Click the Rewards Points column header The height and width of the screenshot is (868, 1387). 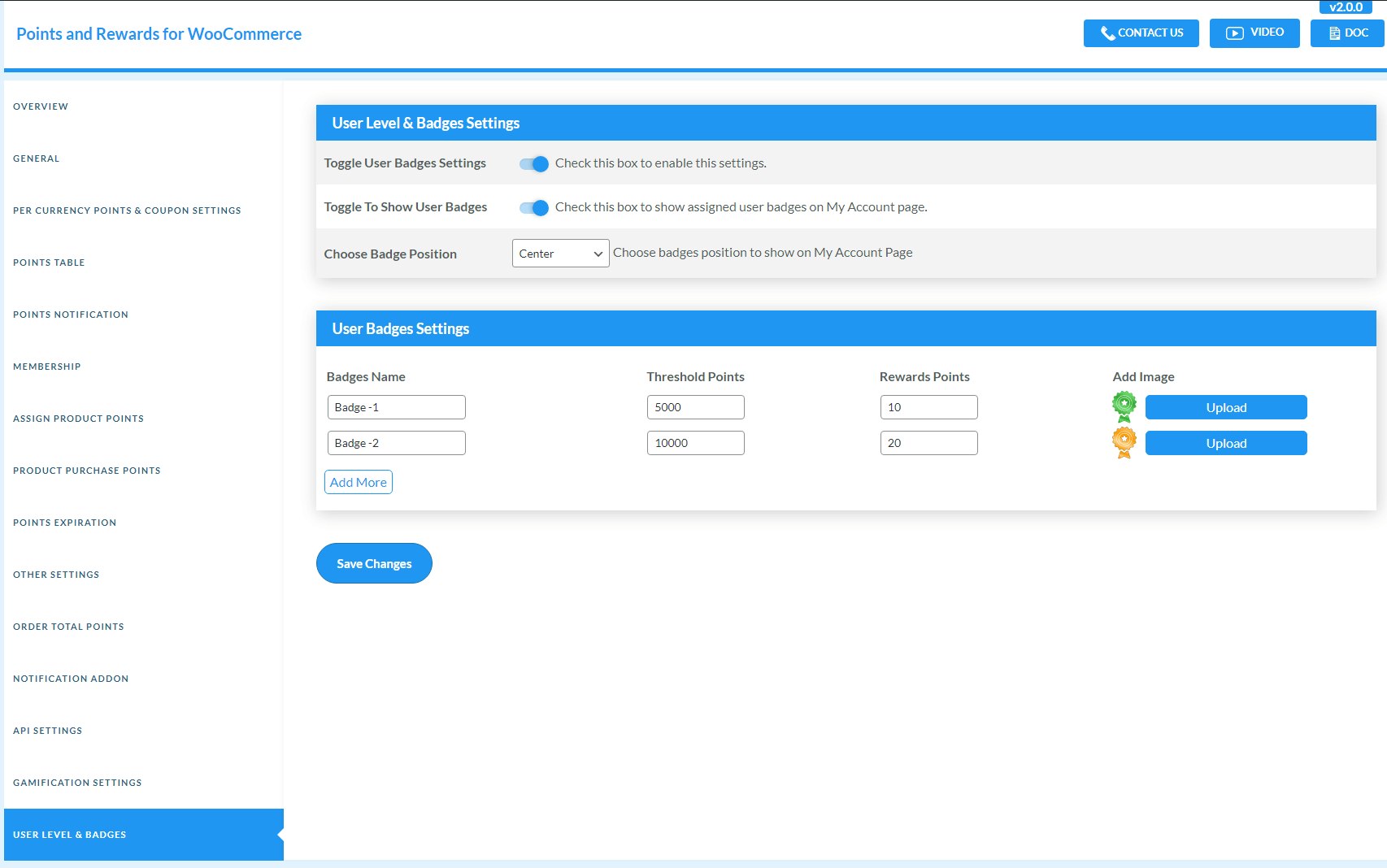[x=924, y=376]
